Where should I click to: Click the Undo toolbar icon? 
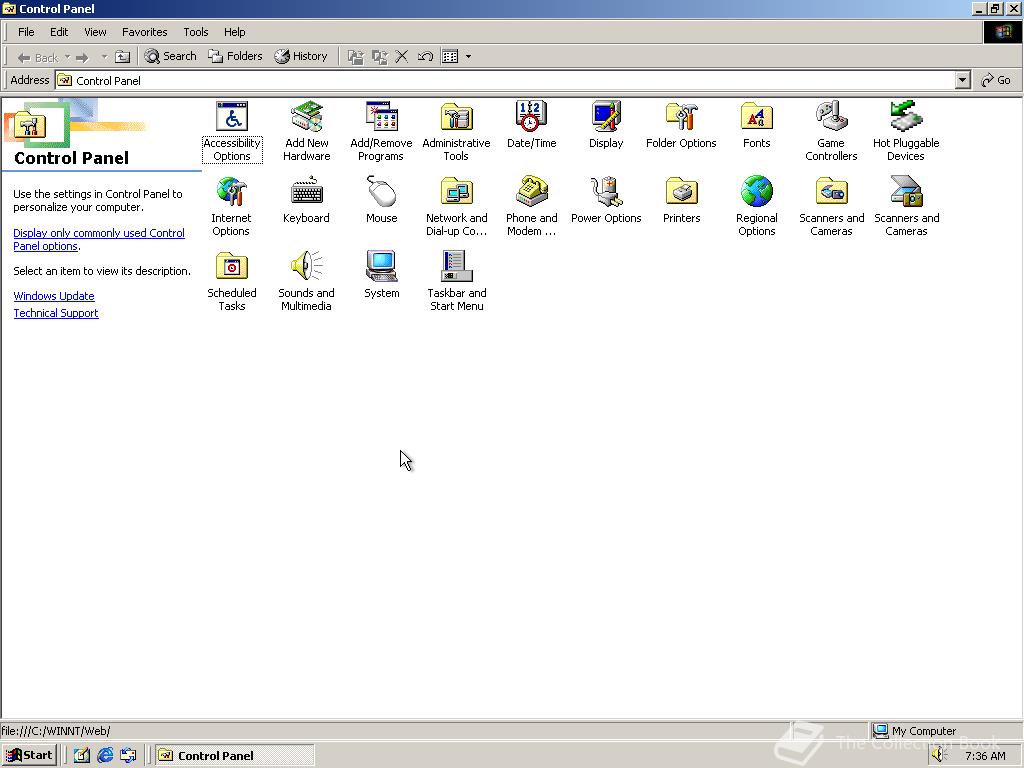click(x=425, y=57)
